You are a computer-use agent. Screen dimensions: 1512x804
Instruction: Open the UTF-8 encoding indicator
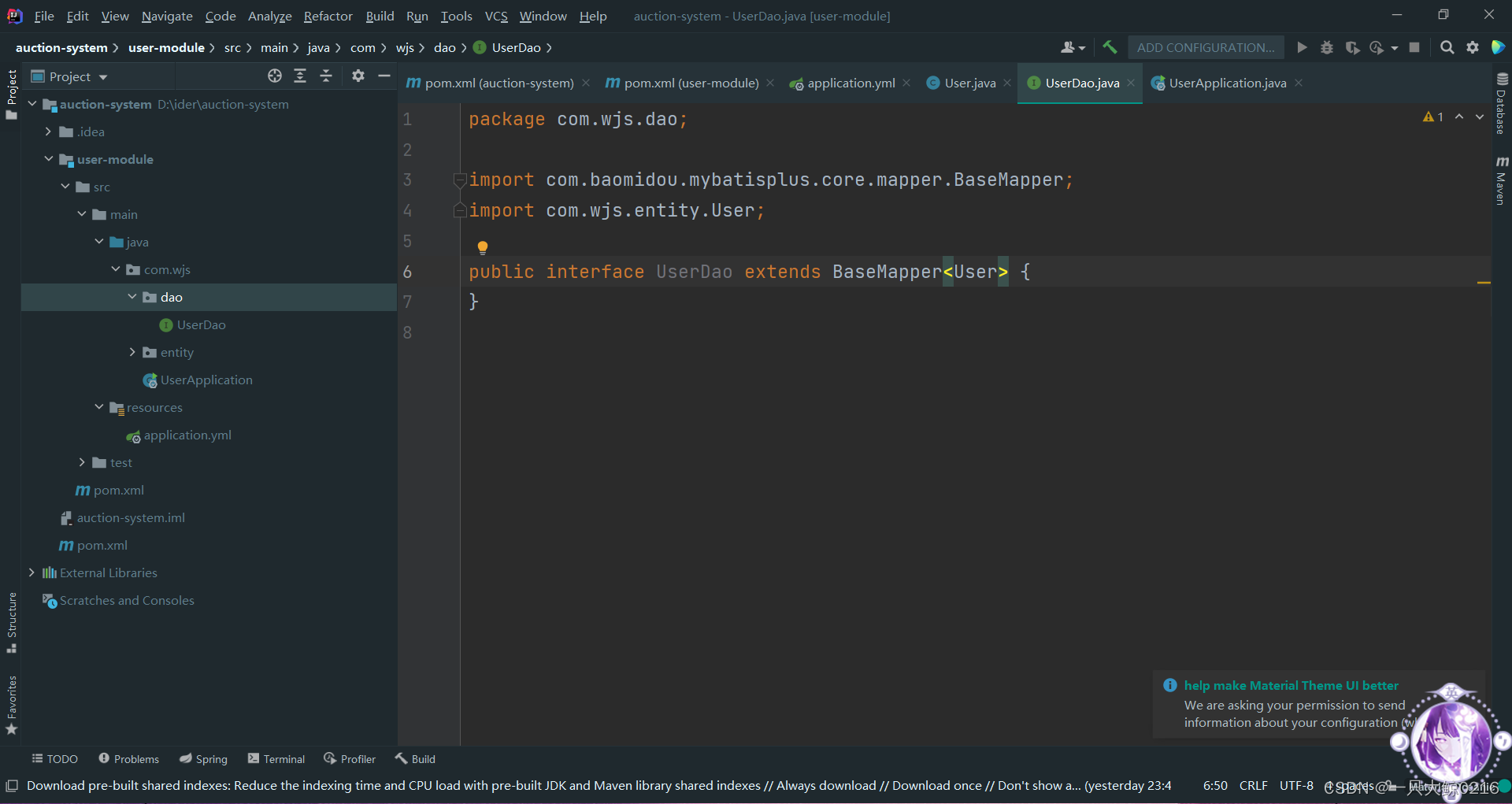(x=1296, y=785)
